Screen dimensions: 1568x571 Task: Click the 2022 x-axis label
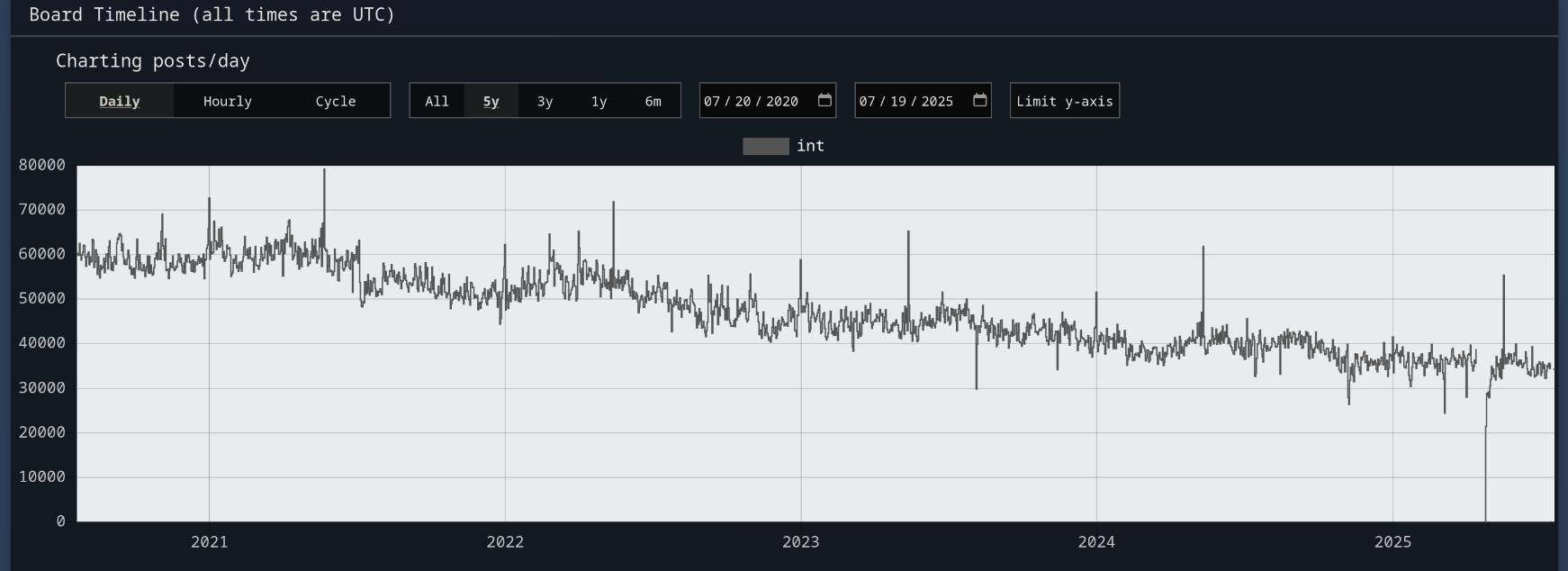pyautogui.click(x=505, y=542)
